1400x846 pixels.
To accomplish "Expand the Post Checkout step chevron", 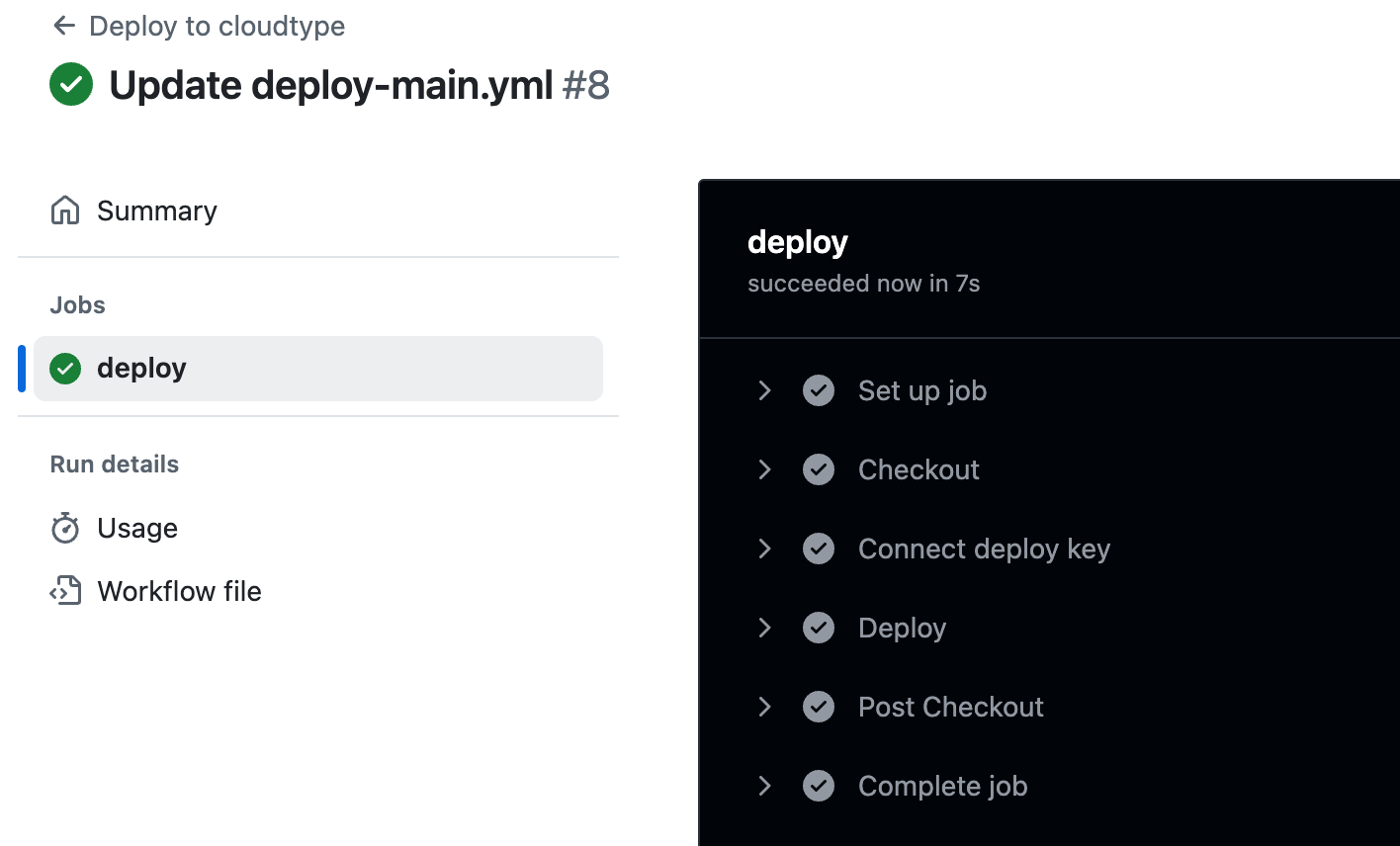I will (x=764, y=707).
